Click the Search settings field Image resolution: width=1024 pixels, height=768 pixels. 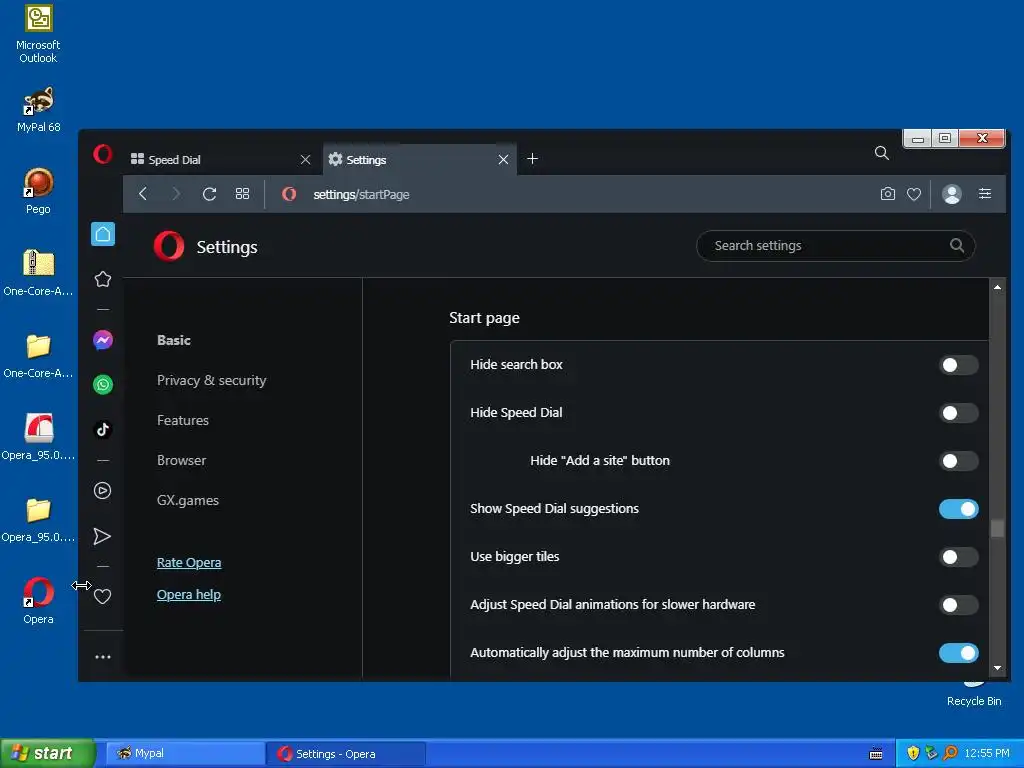coord(836,246)
